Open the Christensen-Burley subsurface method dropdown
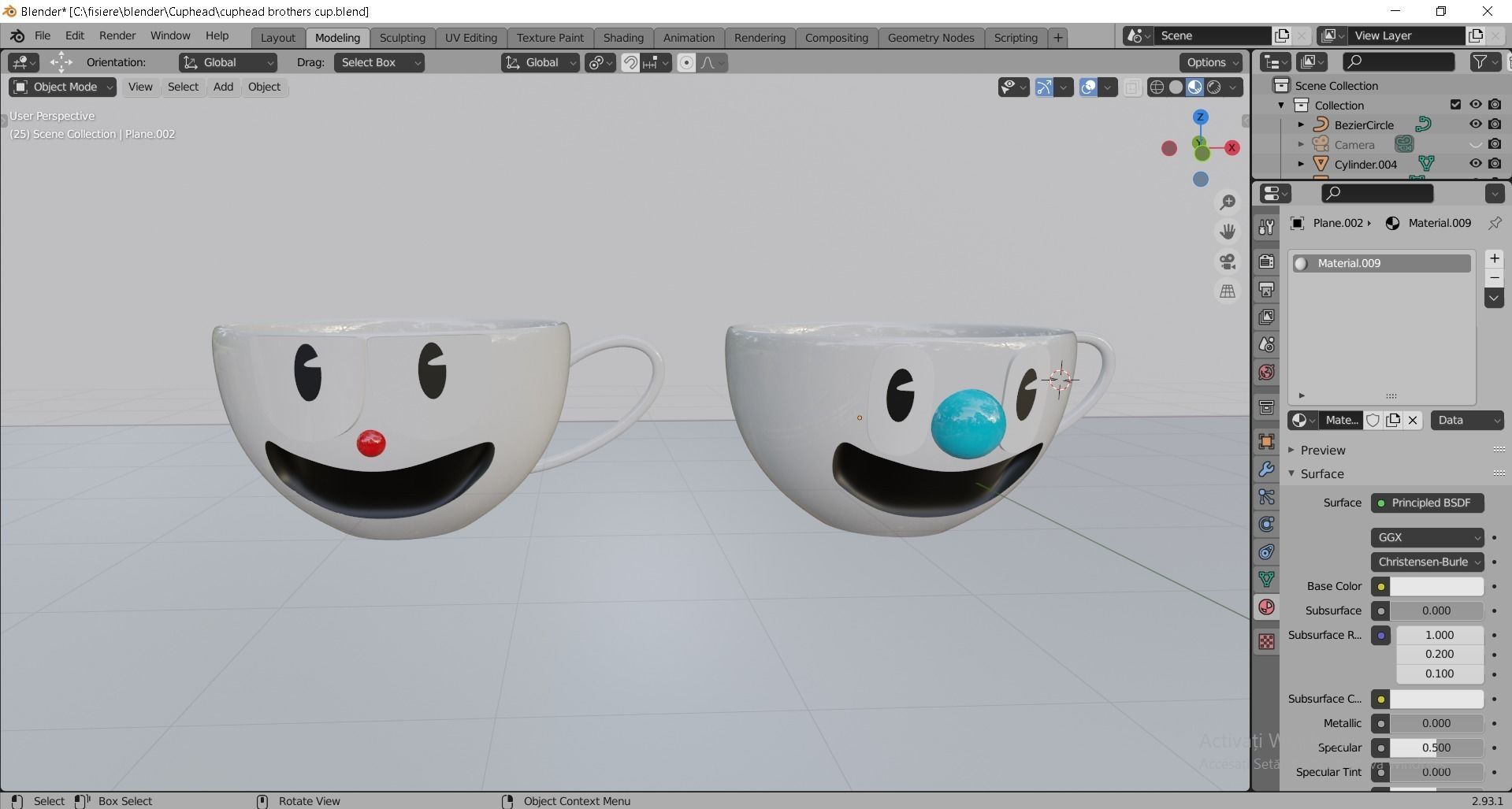Screen dimensions: 1512x809 pos(1427,562)
